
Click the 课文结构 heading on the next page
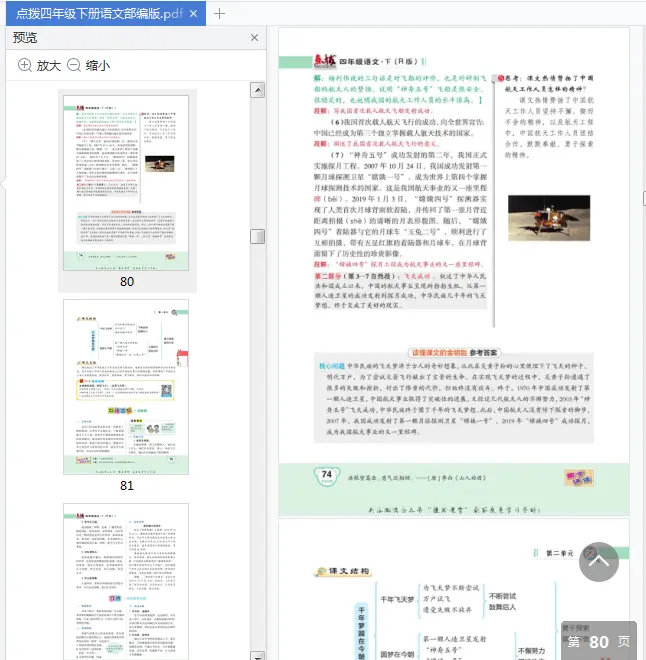pyautogui.click(x=348, y=571)
